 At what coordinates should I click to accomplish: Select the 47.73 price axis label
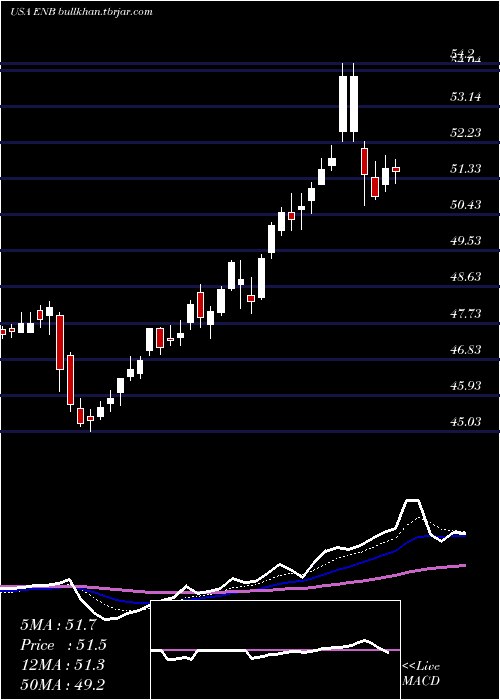point(466,314)
